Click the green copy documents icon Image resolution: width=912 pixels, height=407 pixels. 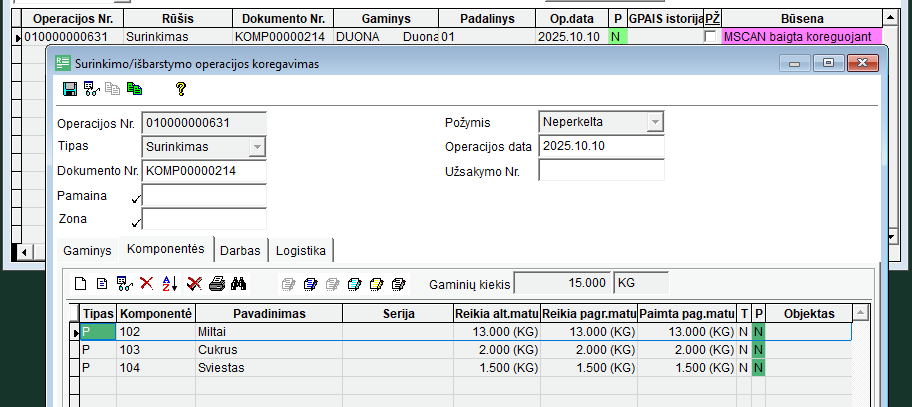tap(134, 89)
